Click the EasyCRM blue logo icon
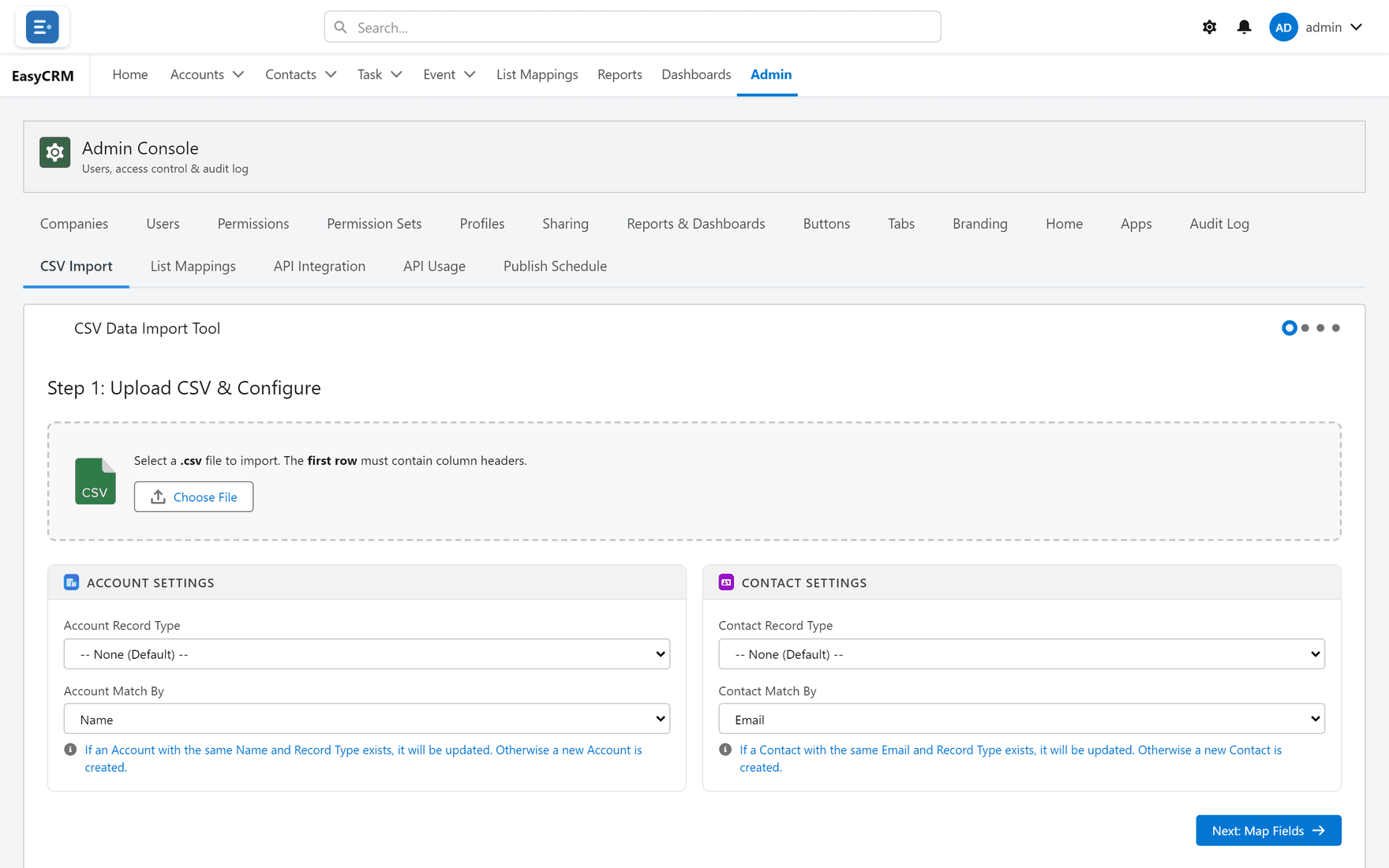The width and height of the screenshot is (1389, 868). 42,27
